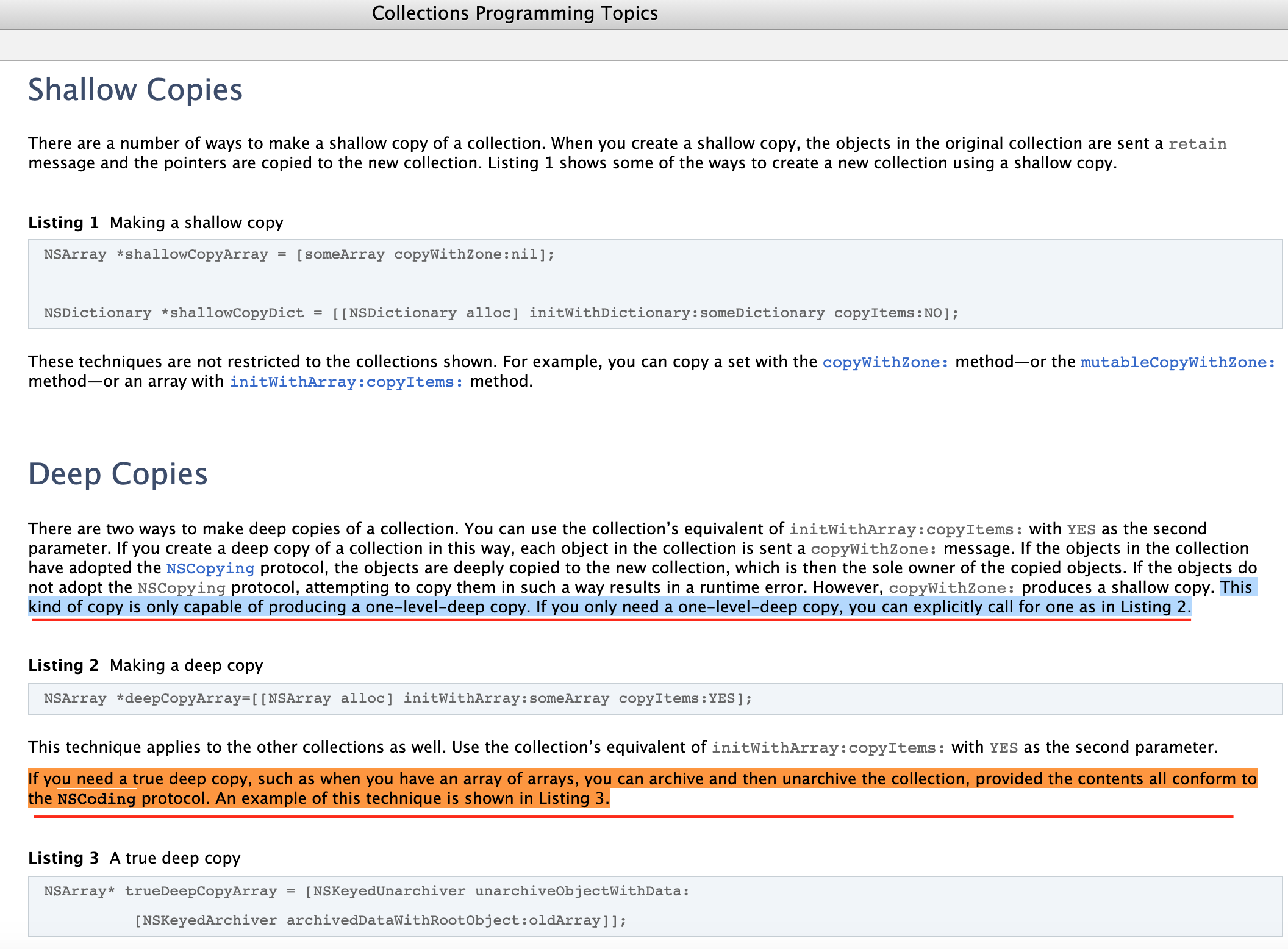Click the Shallow Copies heading
Viewport: 1288px width, 949px height.
point(135,90)
